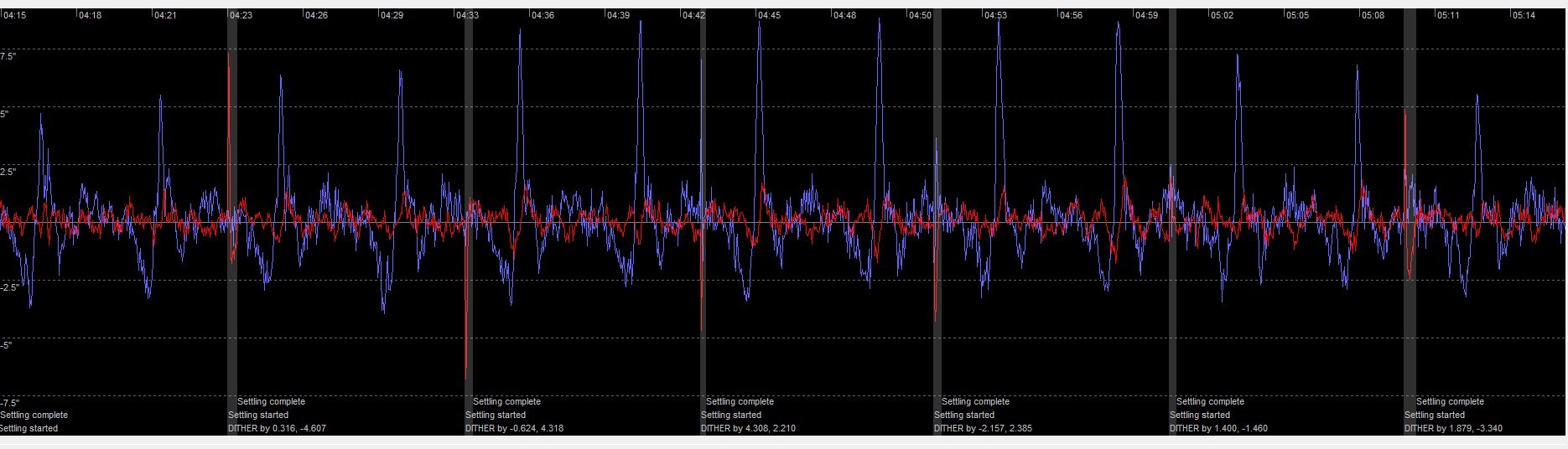Click 'DITHER by 1.879, -3.340' label
Screen dimensions: 1568x449
tap(1453, 428)
